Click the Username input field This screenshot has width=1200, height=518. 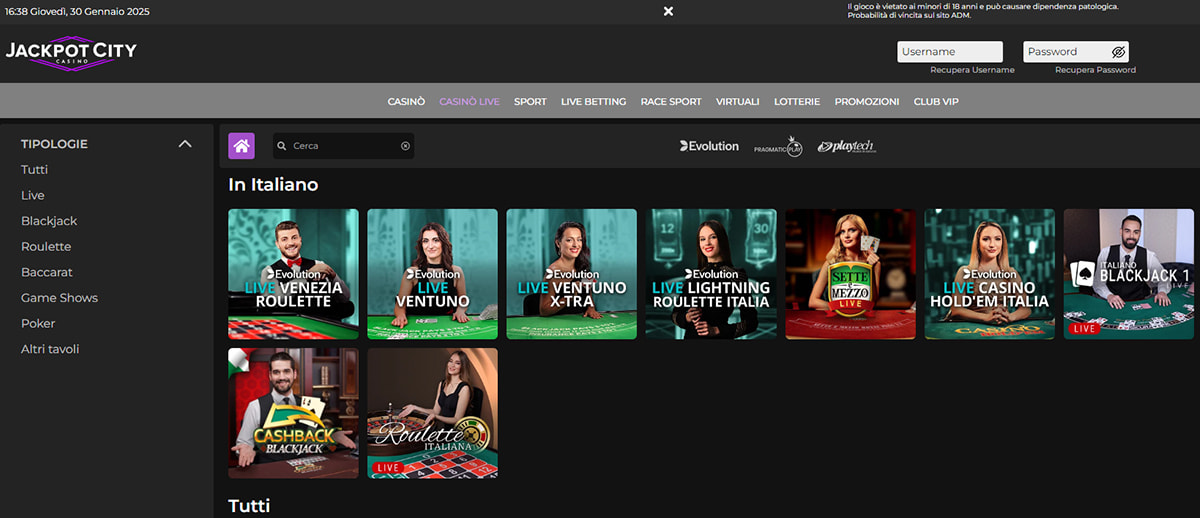(950, 52)
